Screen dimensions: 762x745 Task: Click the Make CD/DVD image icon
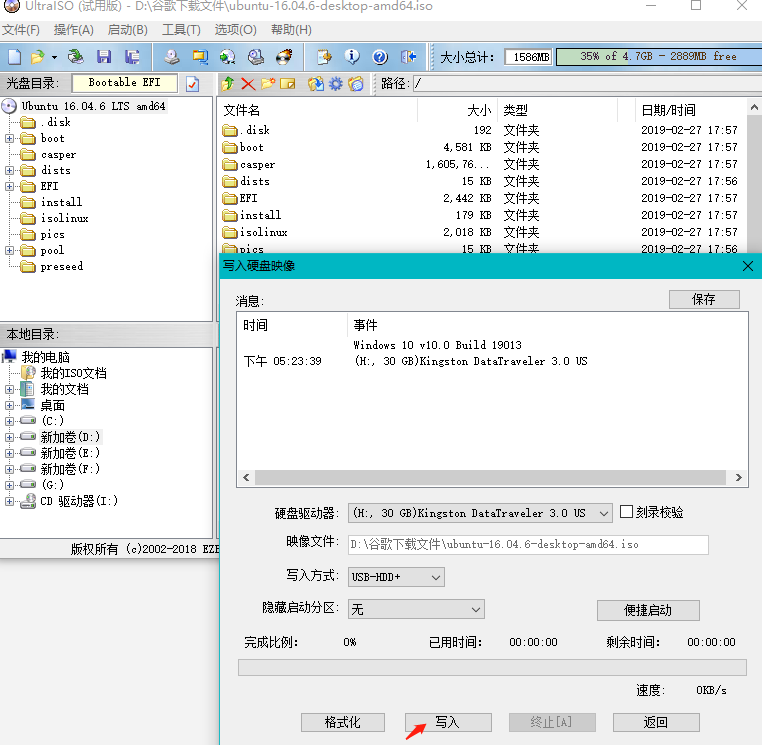click(171, 57)
